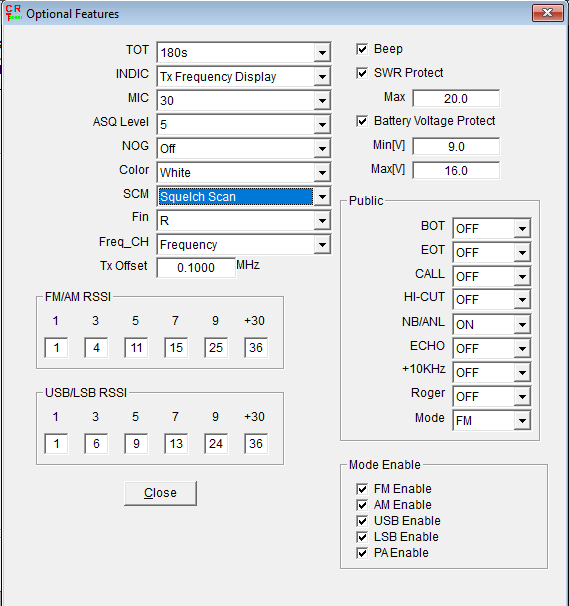The height and width of the screenshot is (606, 569).
Task: Toggle PA Enable checkbox
Action: 362,553
